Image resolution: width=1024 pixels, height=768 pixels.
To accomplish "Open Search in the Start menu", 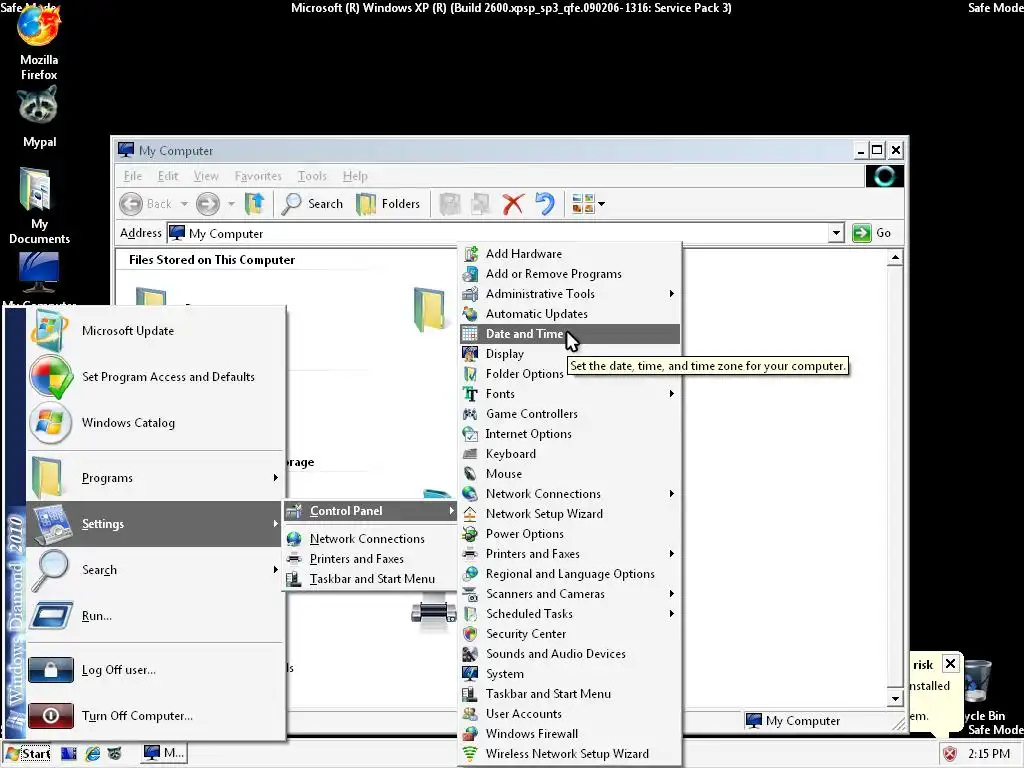I will coord(155,570).
